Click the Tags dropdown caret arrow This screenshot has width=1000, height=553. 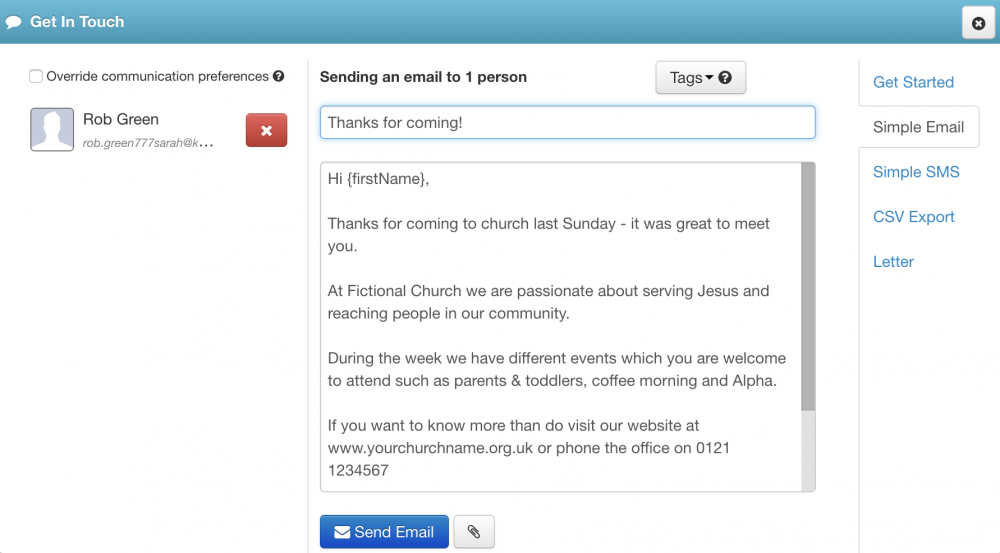click(x=709, y=78)
